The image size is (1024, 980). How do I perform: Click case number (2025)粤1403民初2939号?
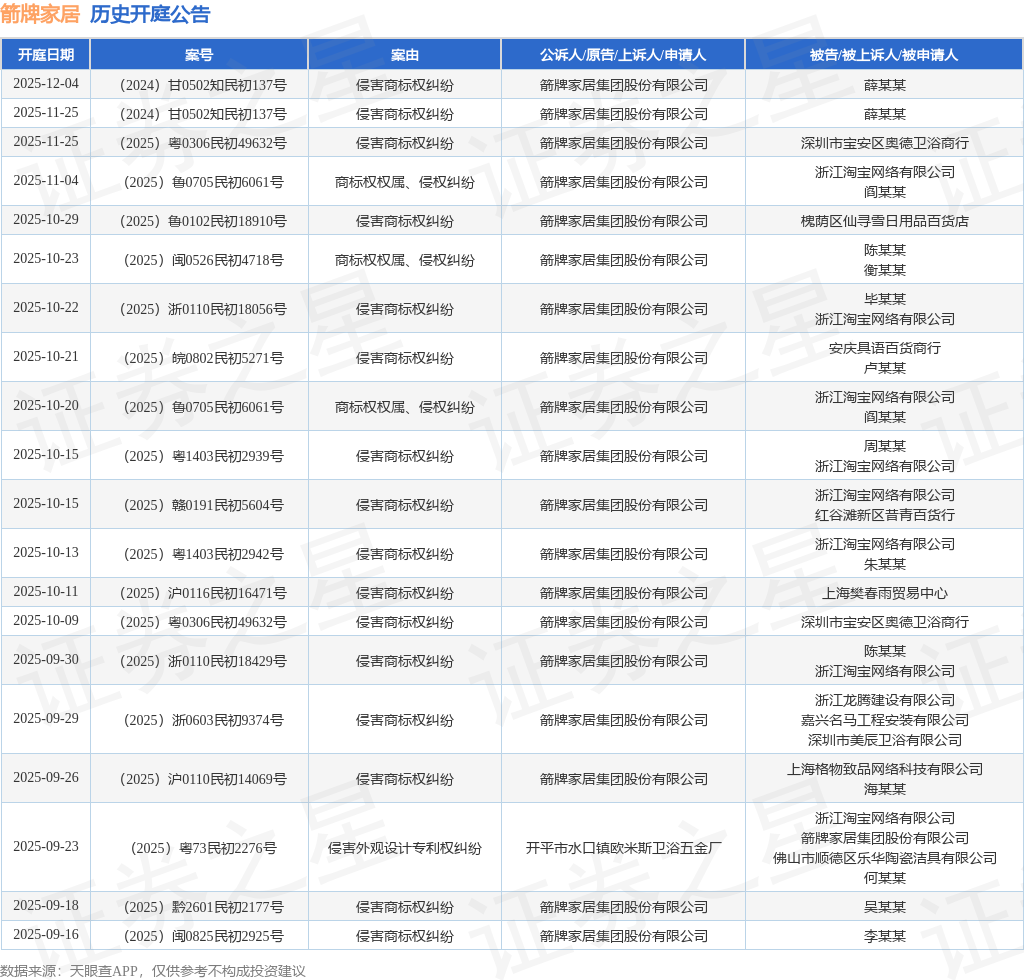[203, 456]
